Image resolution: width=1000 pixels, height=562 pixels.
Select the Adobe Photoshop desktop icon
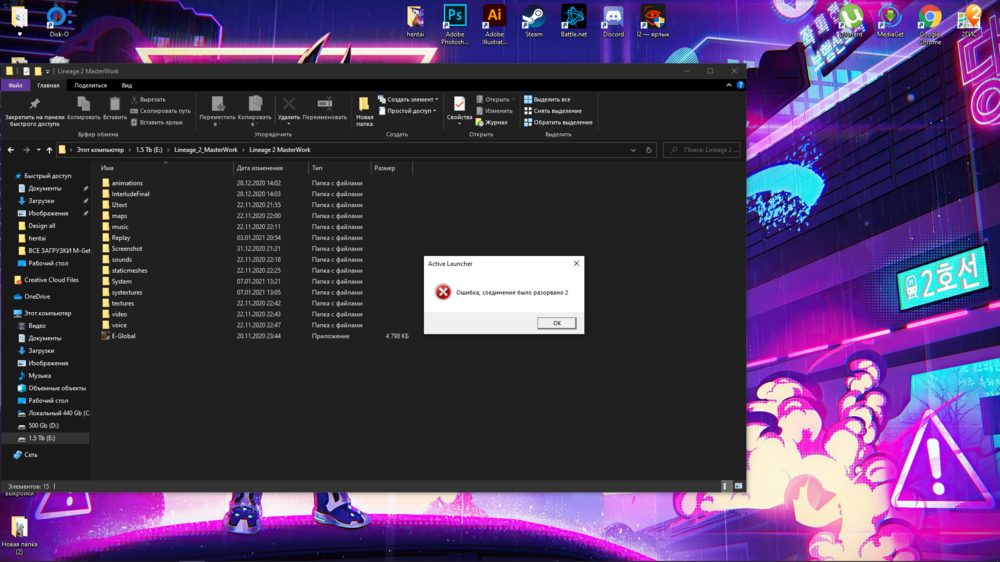455,17
